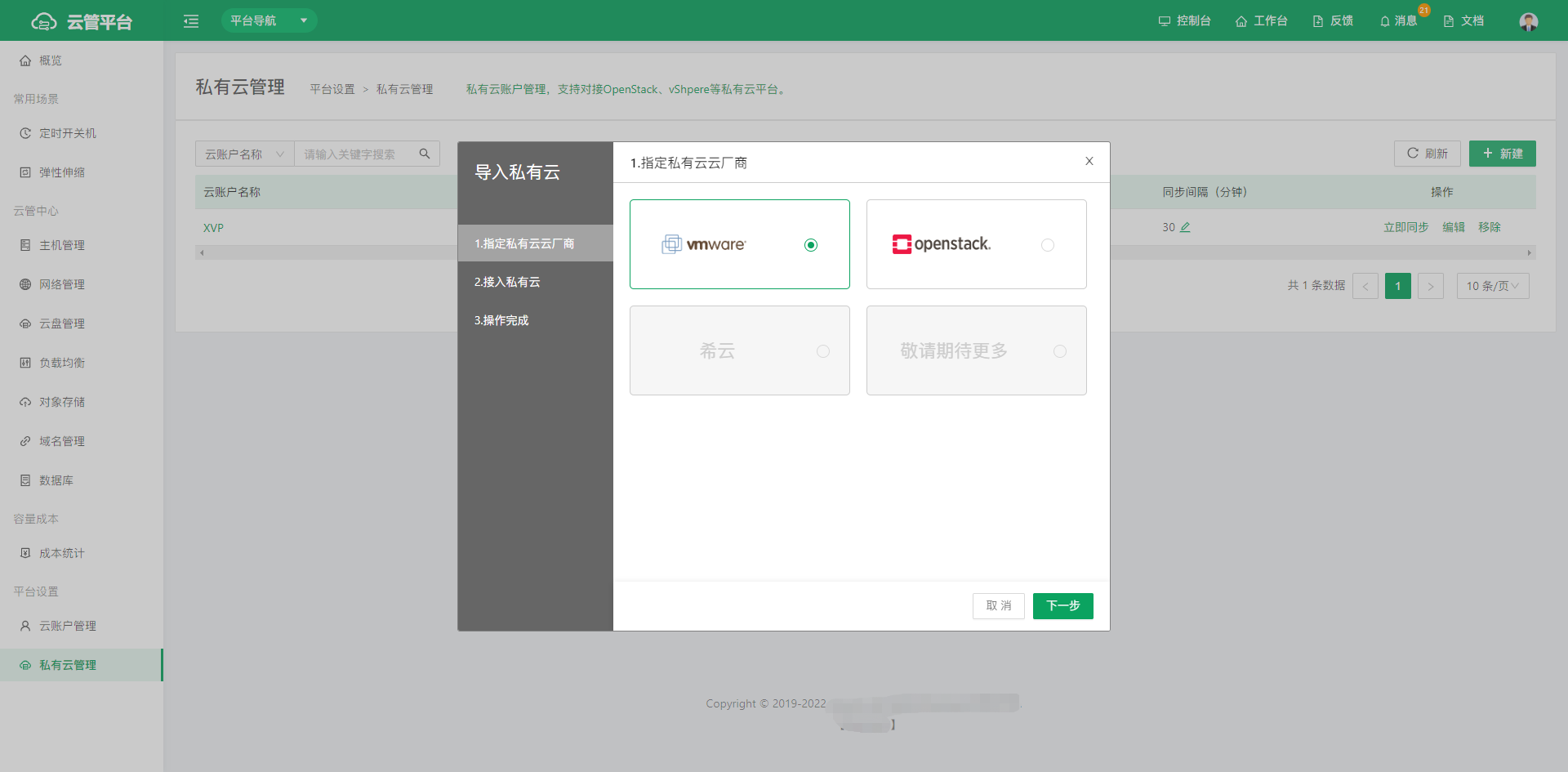1568x772 pixels.
Task: Click the 新建 create button
Action: tap(1502, 154)
